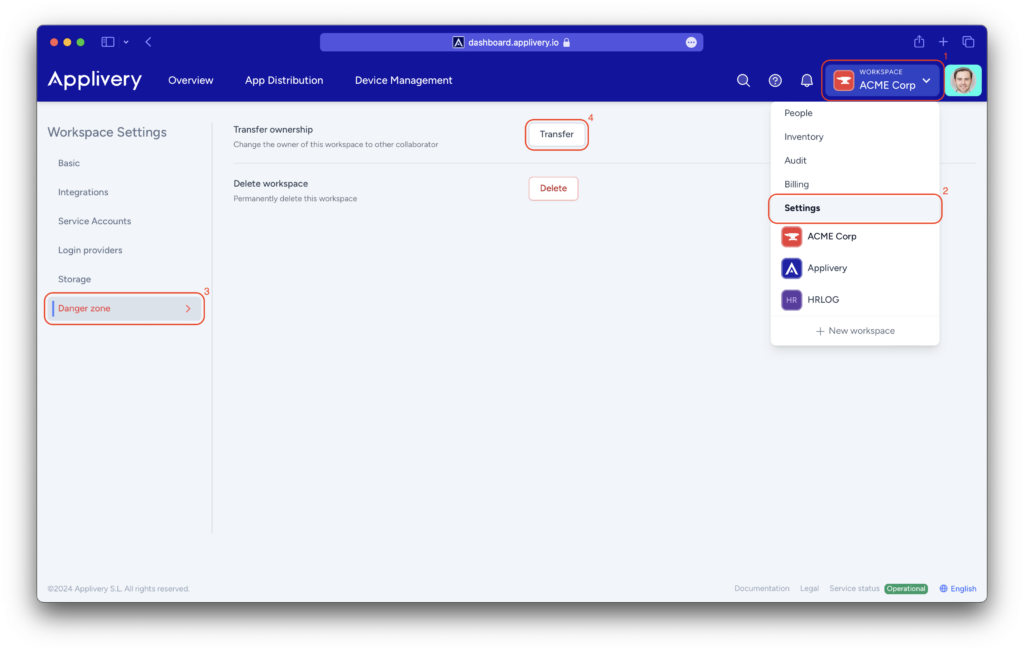Open Documentation footer link
Viewport: 1024px width, 651px height.
[761, 588]
